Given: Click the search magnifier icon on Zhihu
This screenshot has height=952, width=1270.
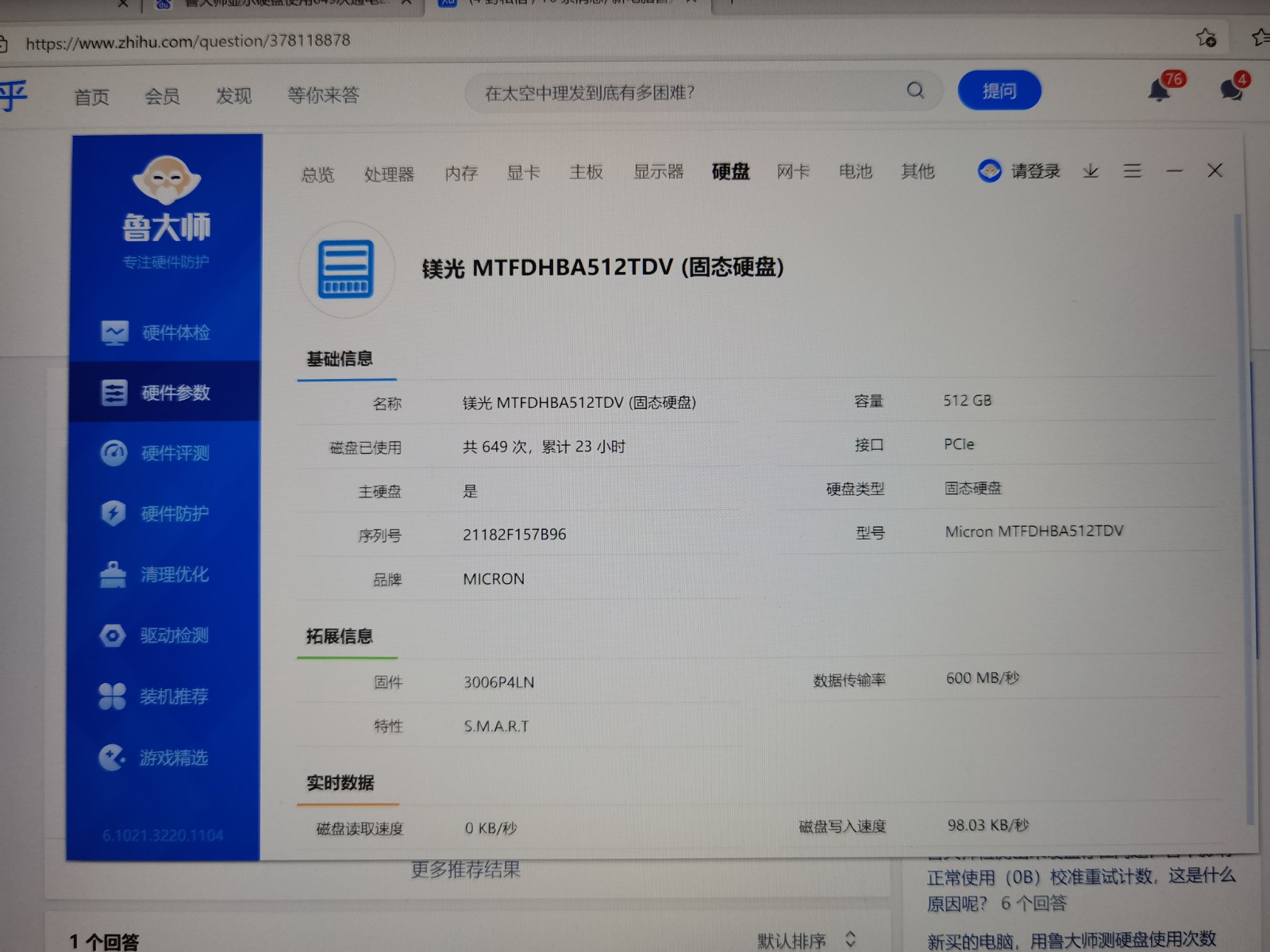Looking at the screenshot, I should tap(915, 90).
